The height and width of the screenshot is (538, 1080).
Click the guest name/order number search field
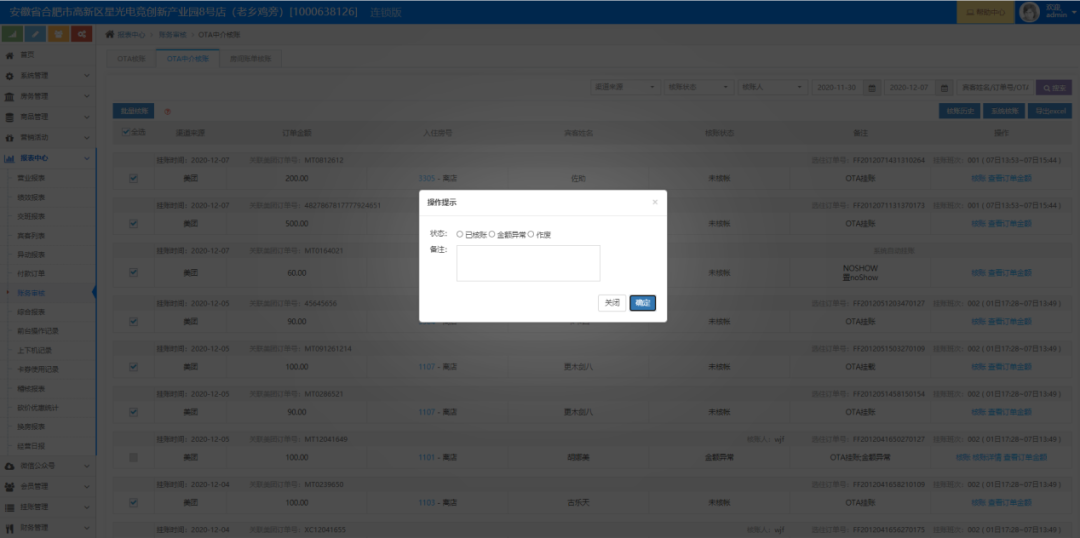[x=995, y=87]
